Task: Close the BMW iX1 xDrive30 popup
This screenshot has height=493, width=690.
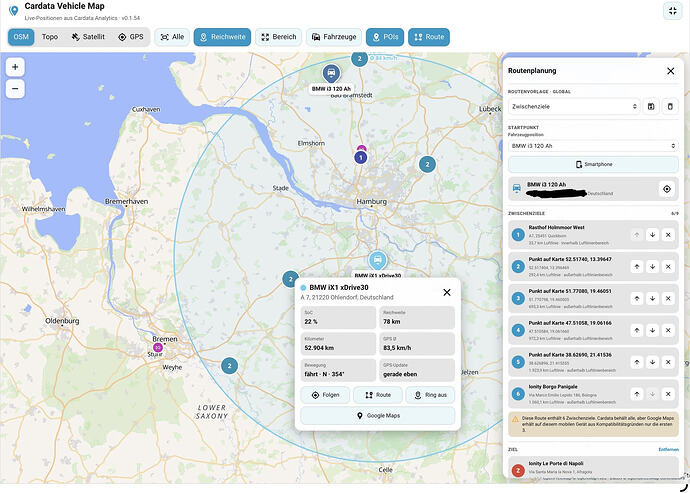Action: click(x=447, y=292)
